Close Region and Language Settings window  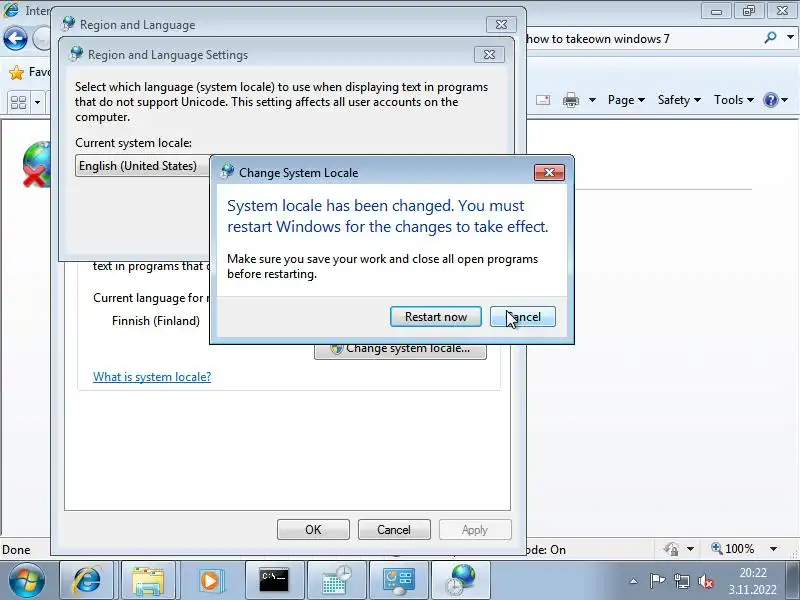(x=489, y=55)
